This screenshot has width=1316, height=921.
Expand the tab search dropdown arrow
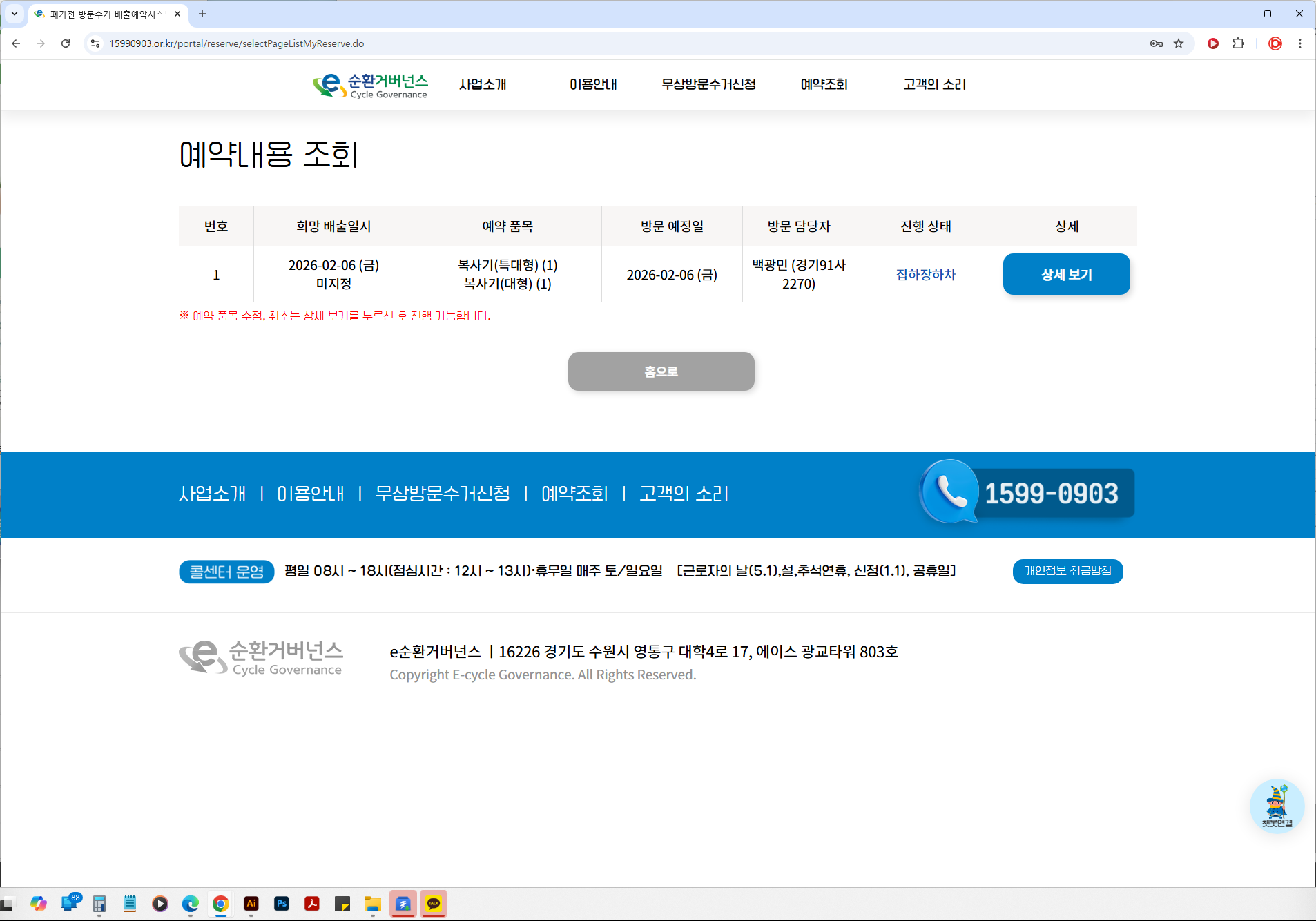14,14
